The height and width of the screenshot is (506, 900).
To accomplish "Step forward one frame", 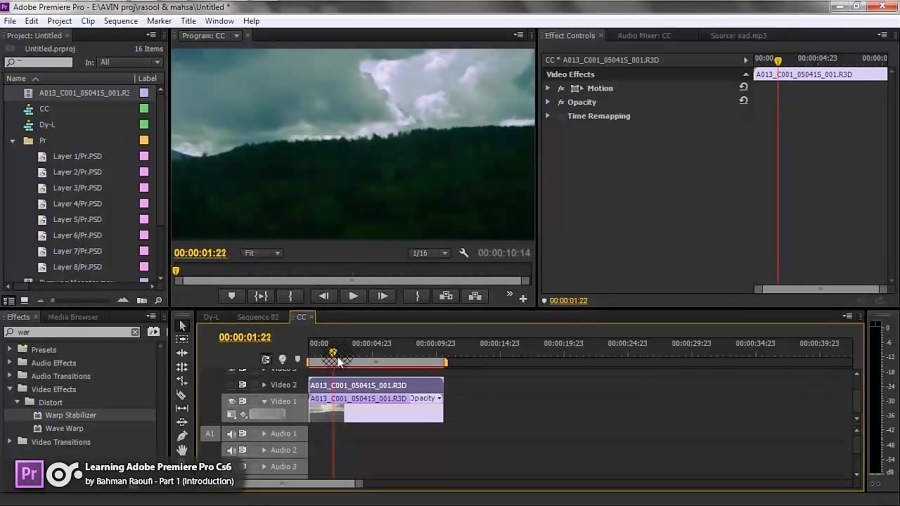I will tap(382, 296).
